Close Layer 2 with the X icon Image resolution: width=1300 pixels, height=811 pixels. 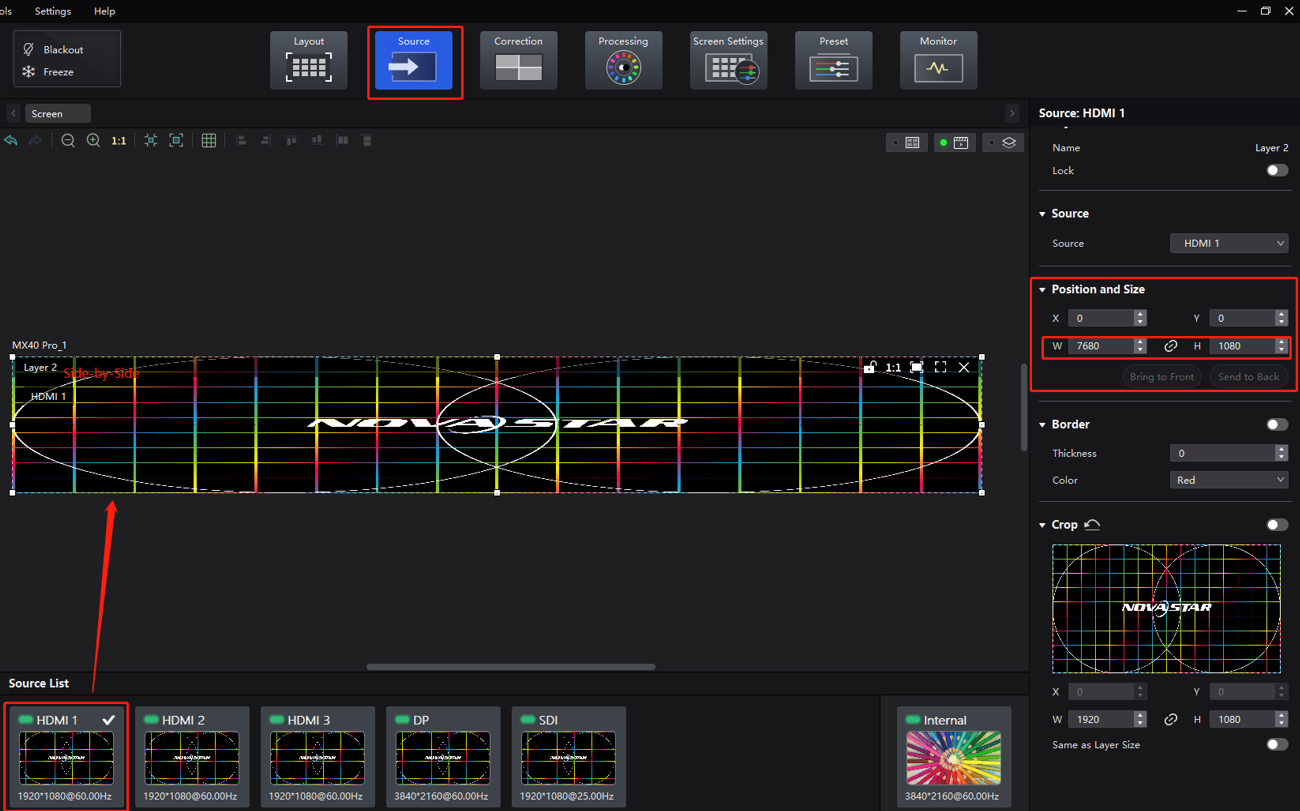tap(964, 368)
